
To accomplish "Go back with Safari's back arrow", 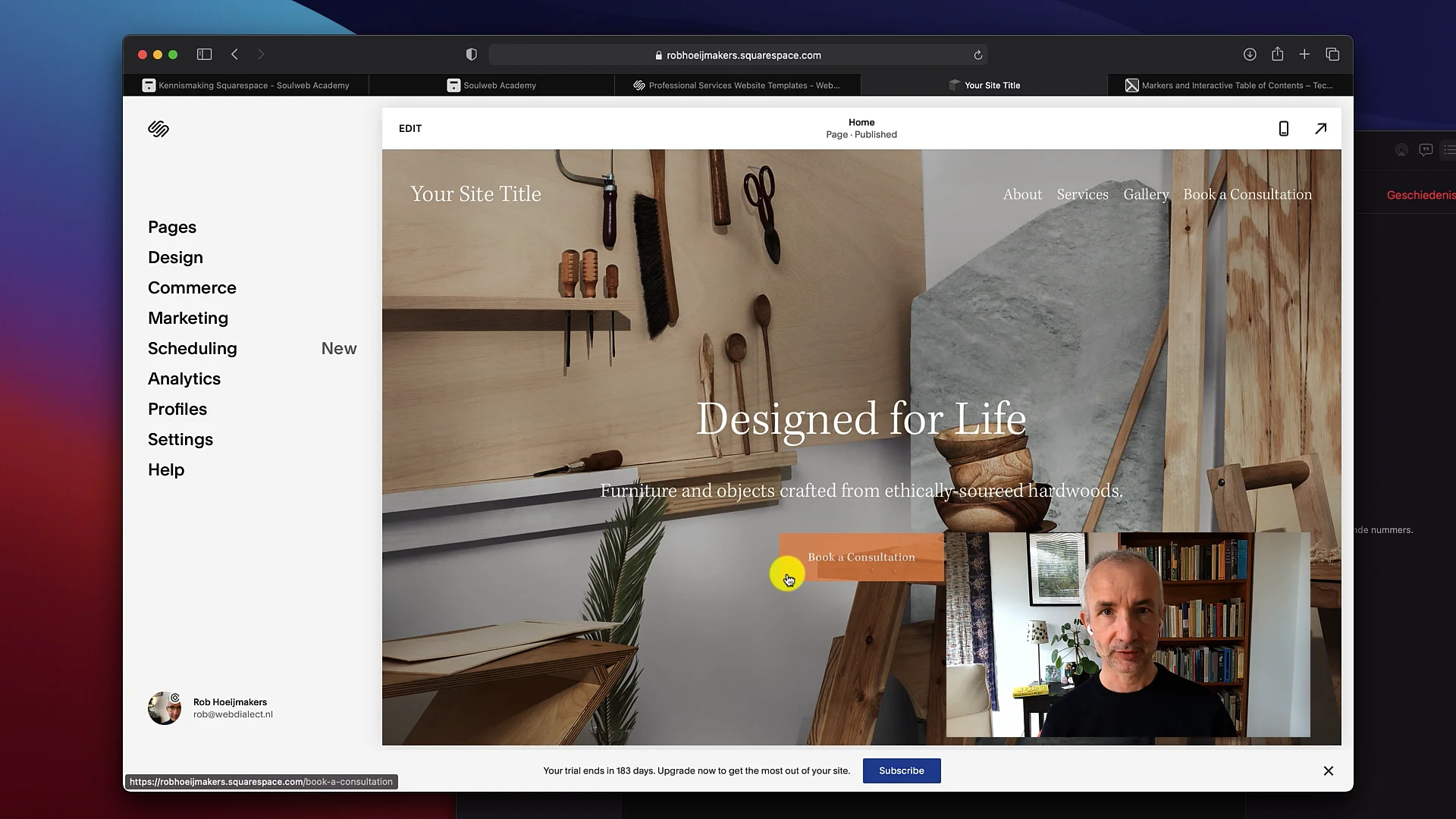I will point(235,55).
